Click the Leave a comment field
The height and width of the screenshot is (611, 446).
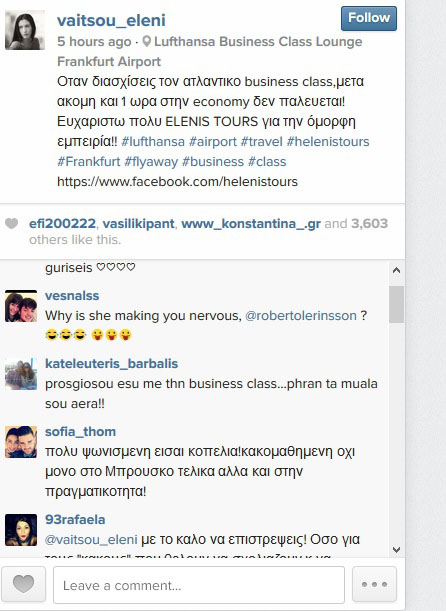(x=199, y=585)
